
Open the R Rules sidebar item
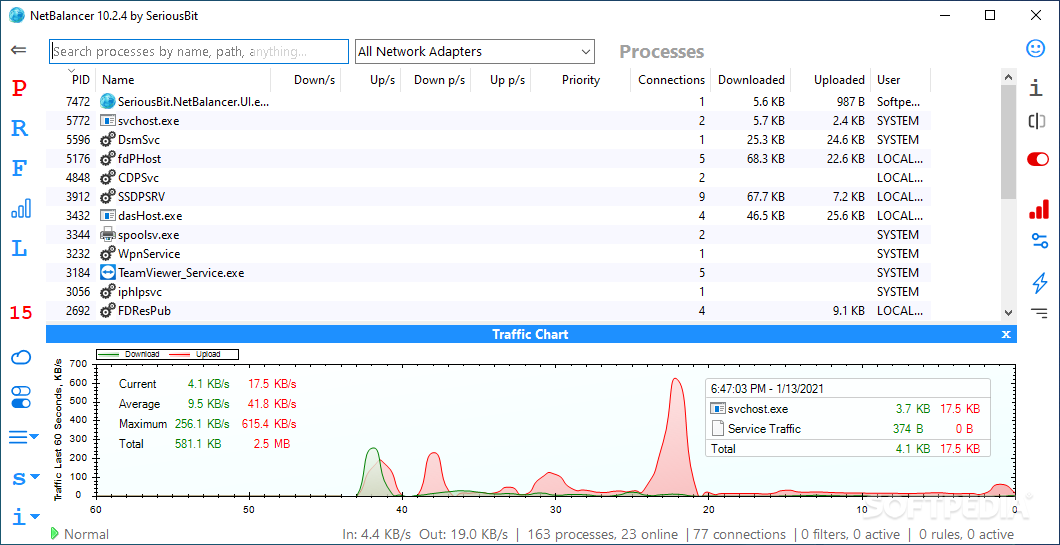[x=20, y=128]
